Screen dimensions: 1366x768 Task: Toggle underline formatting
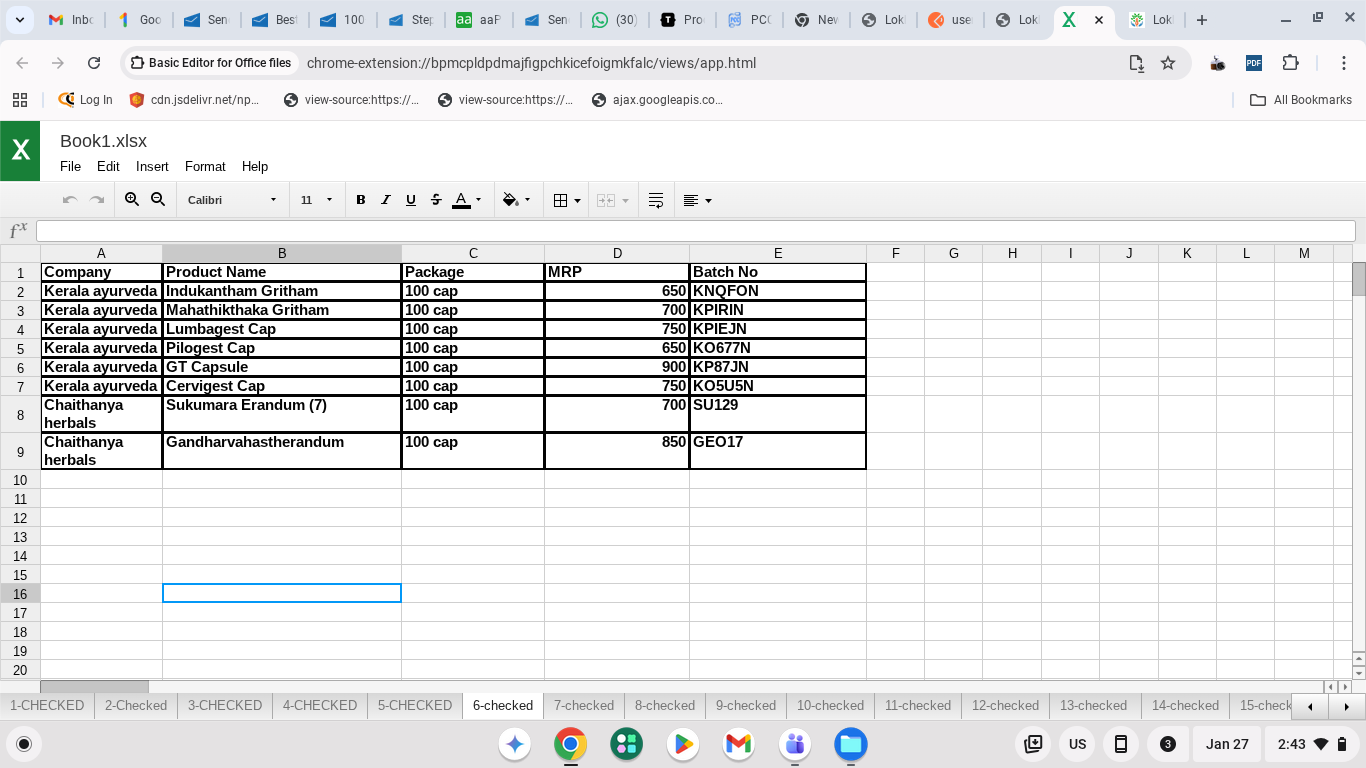tap(411, 200)
